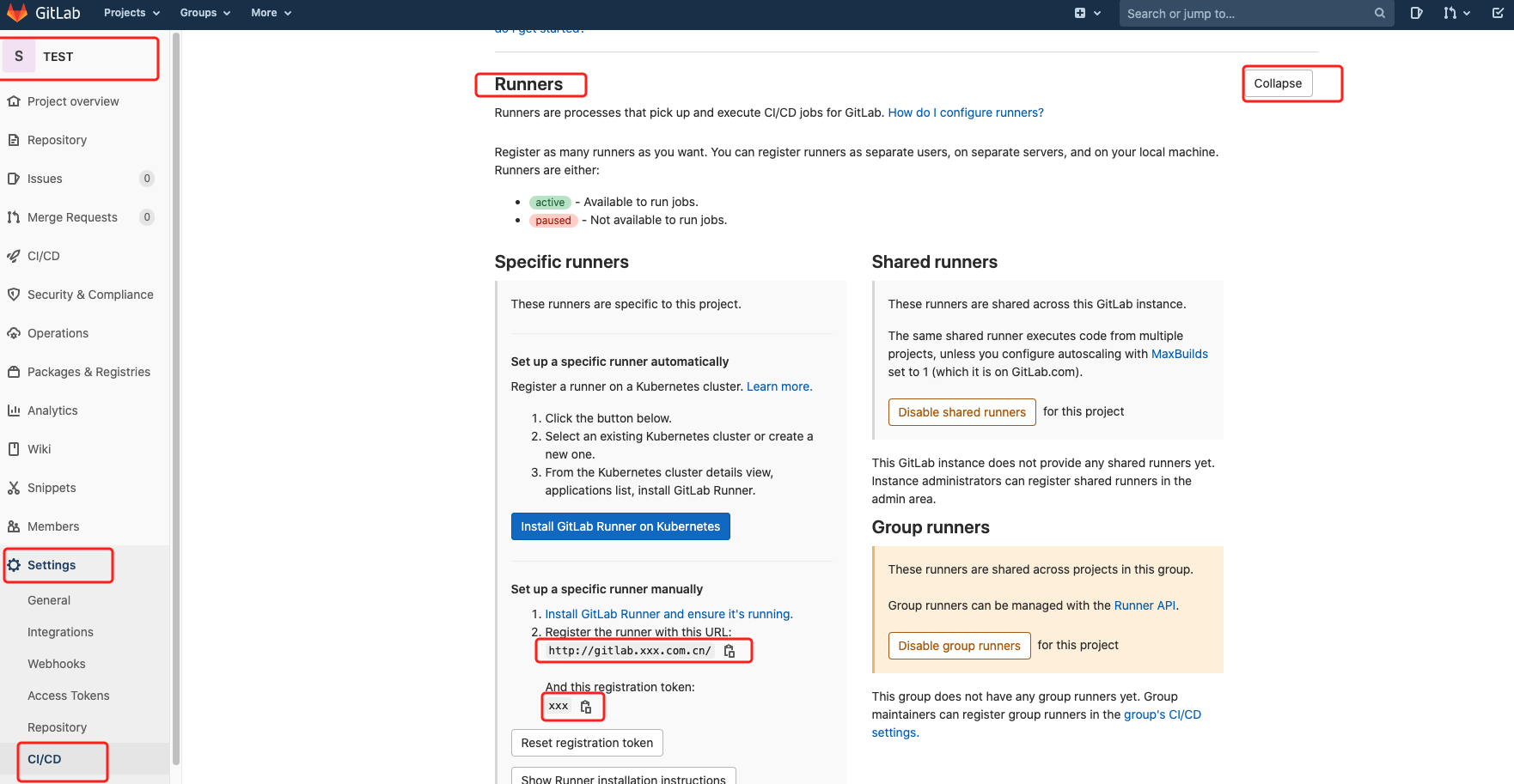Open the MaxBuilds link
The image size is (1514, 784).
coord(1179,354)
